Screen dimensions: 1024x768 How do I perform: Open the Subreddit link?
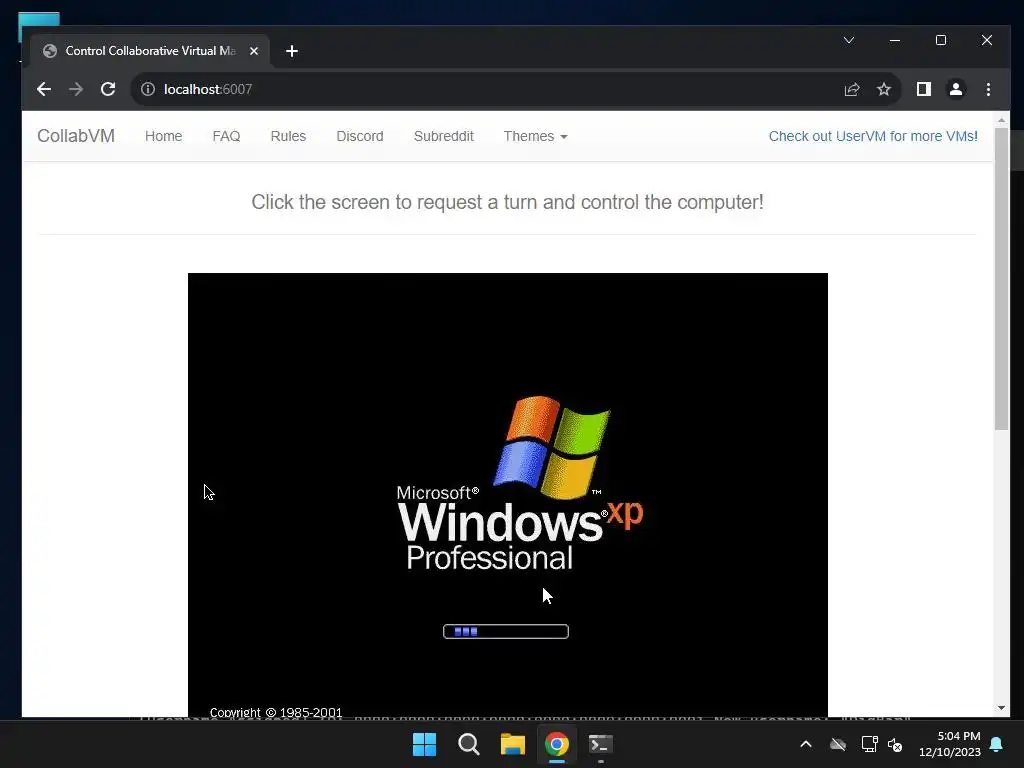(x=443, y=136)
